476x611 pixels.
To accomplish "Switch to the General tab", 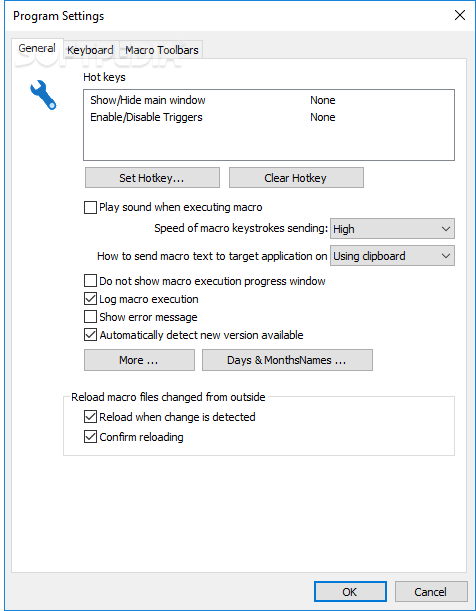I will [x=37, y=48].
